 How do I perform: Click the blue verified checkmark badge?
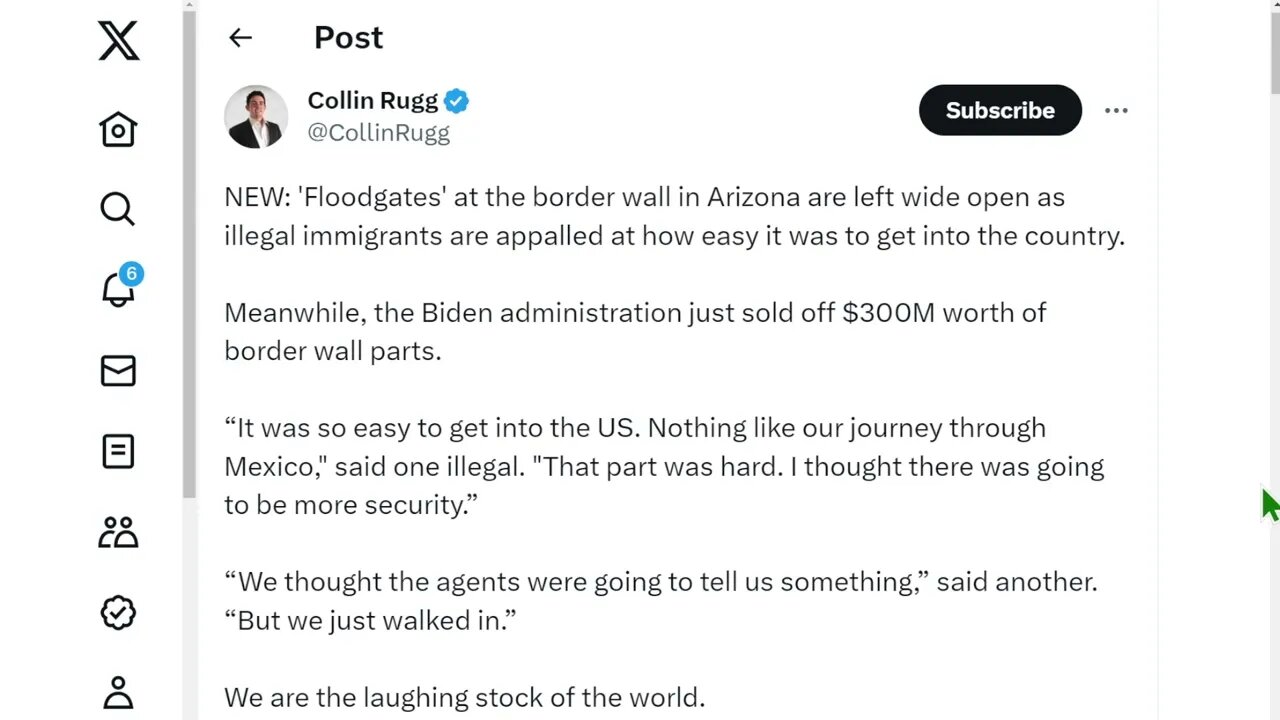pyautogui.click(x=457, y=101)
